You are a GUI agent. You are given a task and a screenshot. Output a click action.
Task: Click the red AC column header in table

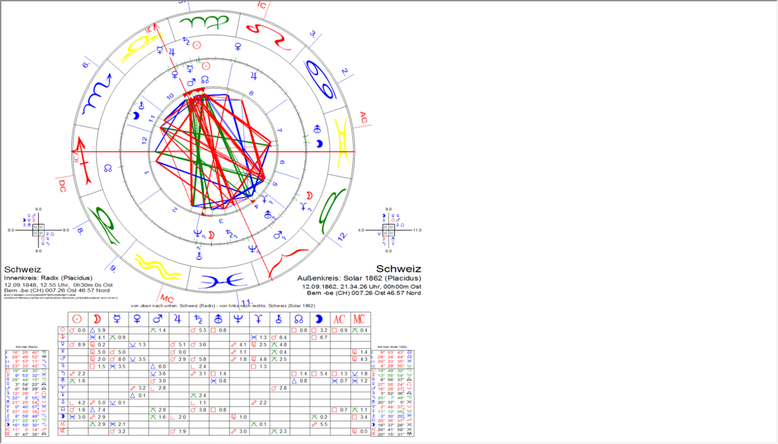click(x=339, y=319)
